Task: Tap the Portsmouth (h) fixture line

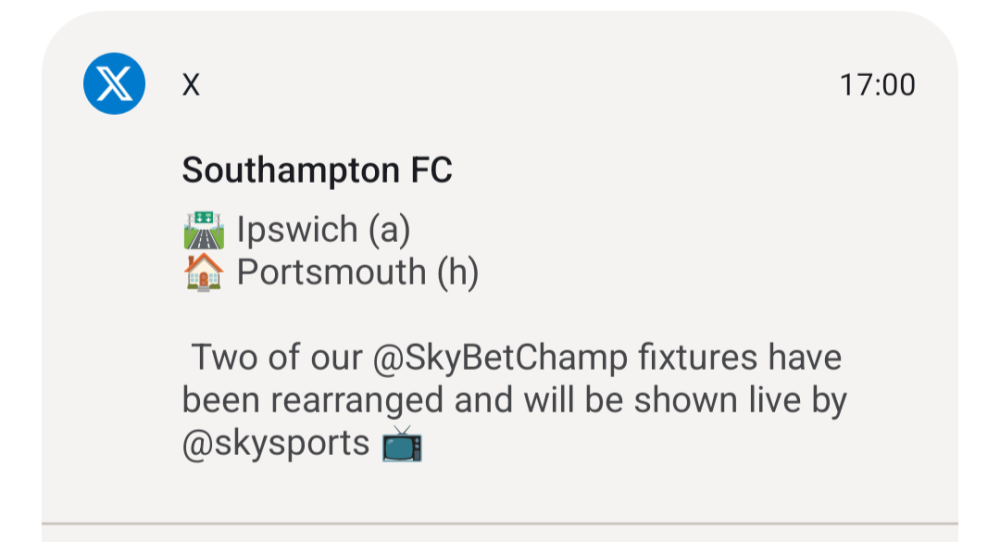Action: [x=357, y=272]
